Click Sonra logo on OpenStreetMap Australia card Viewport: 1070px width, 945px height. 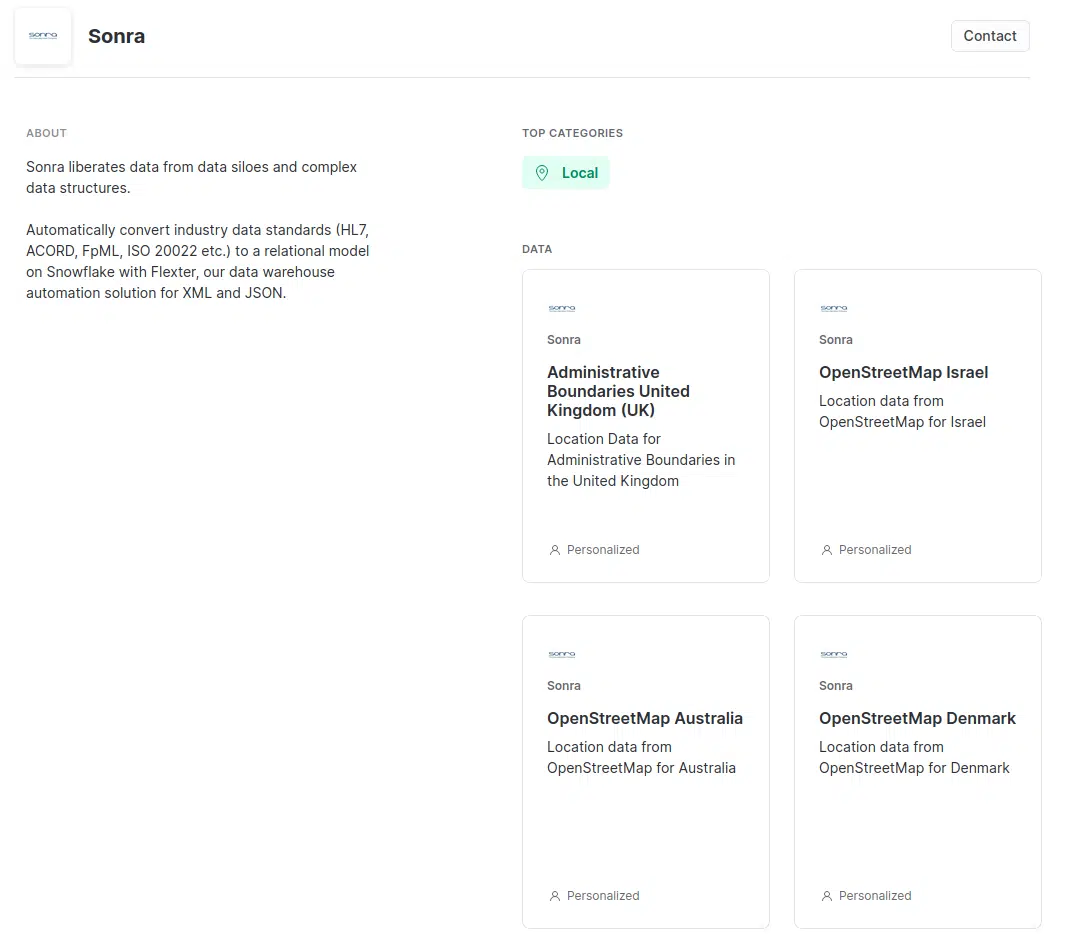[562, 655]
